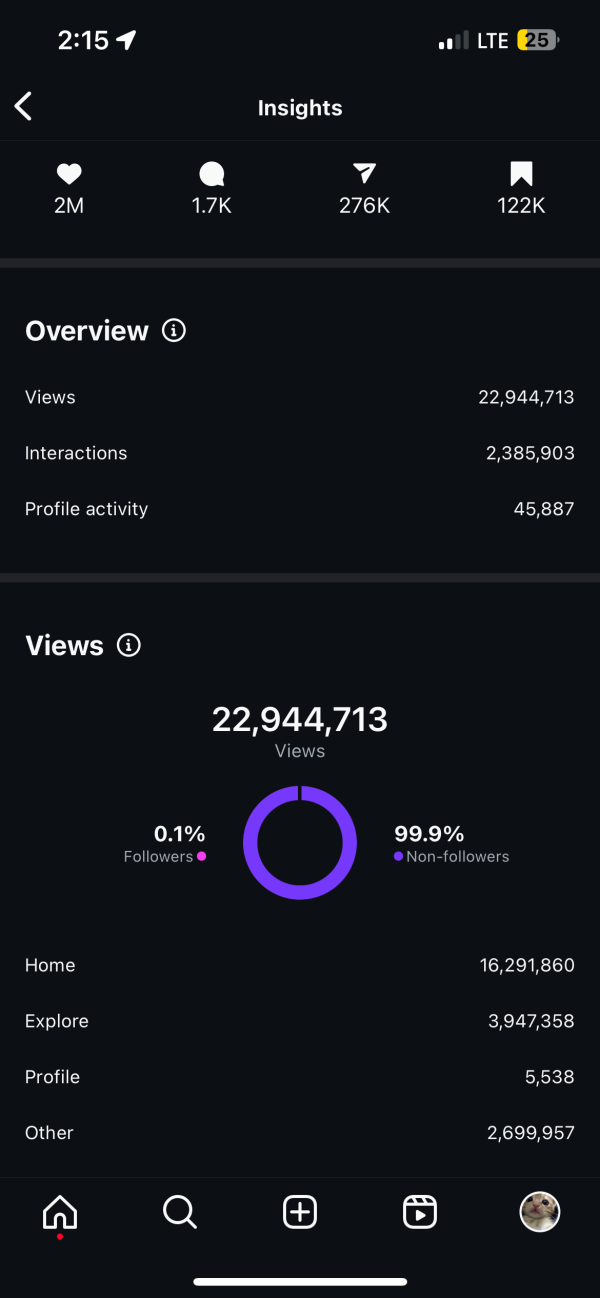Tap the likes heart icon

(x=68, y=175)
